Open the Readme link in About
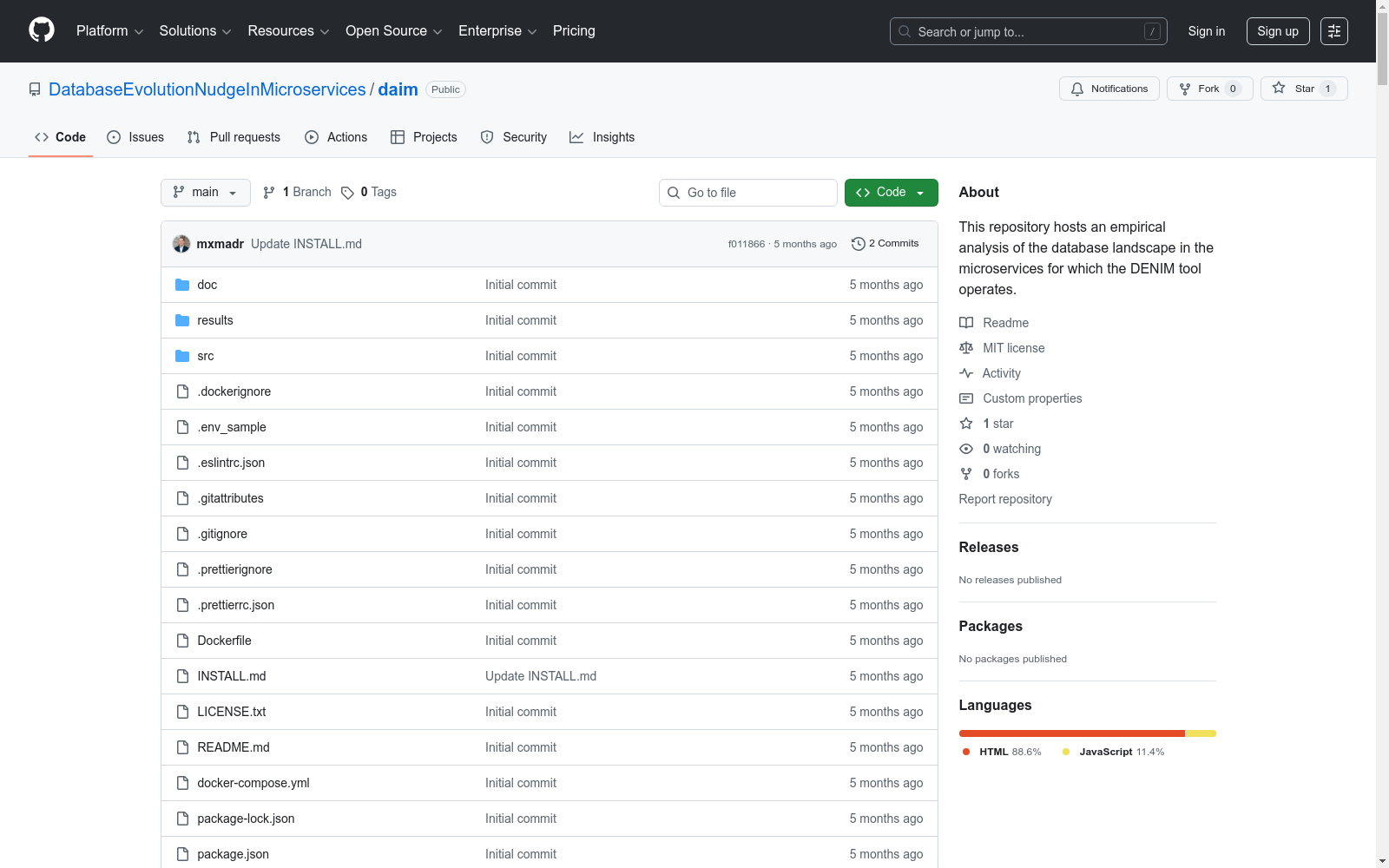The width and height of the screenshot is (1389, 868). (994, 323)
